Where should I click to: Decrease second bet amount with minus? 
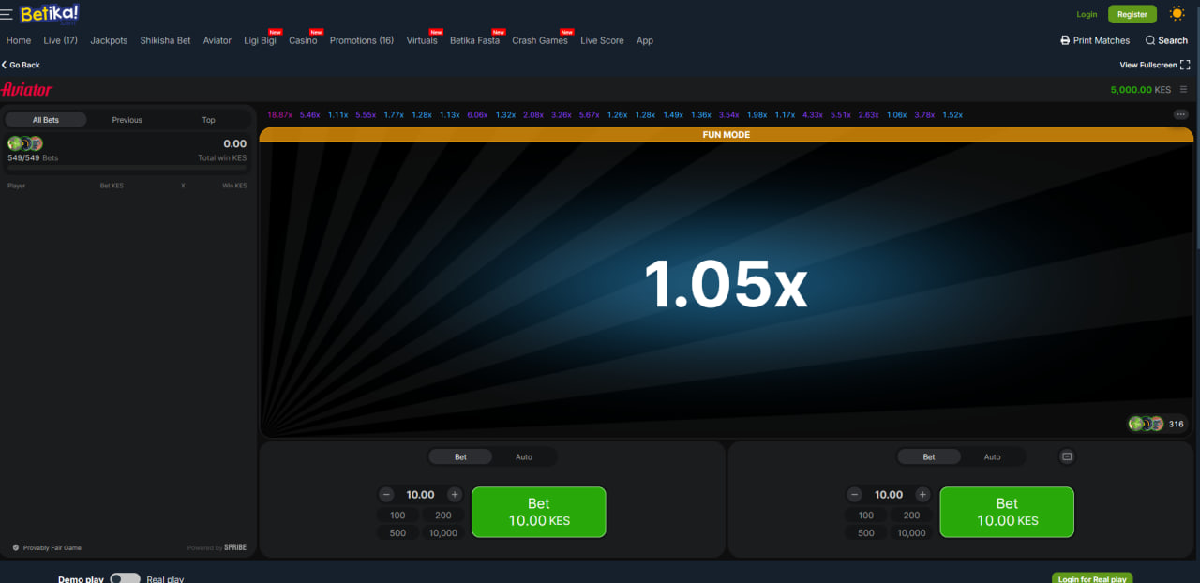855,494
